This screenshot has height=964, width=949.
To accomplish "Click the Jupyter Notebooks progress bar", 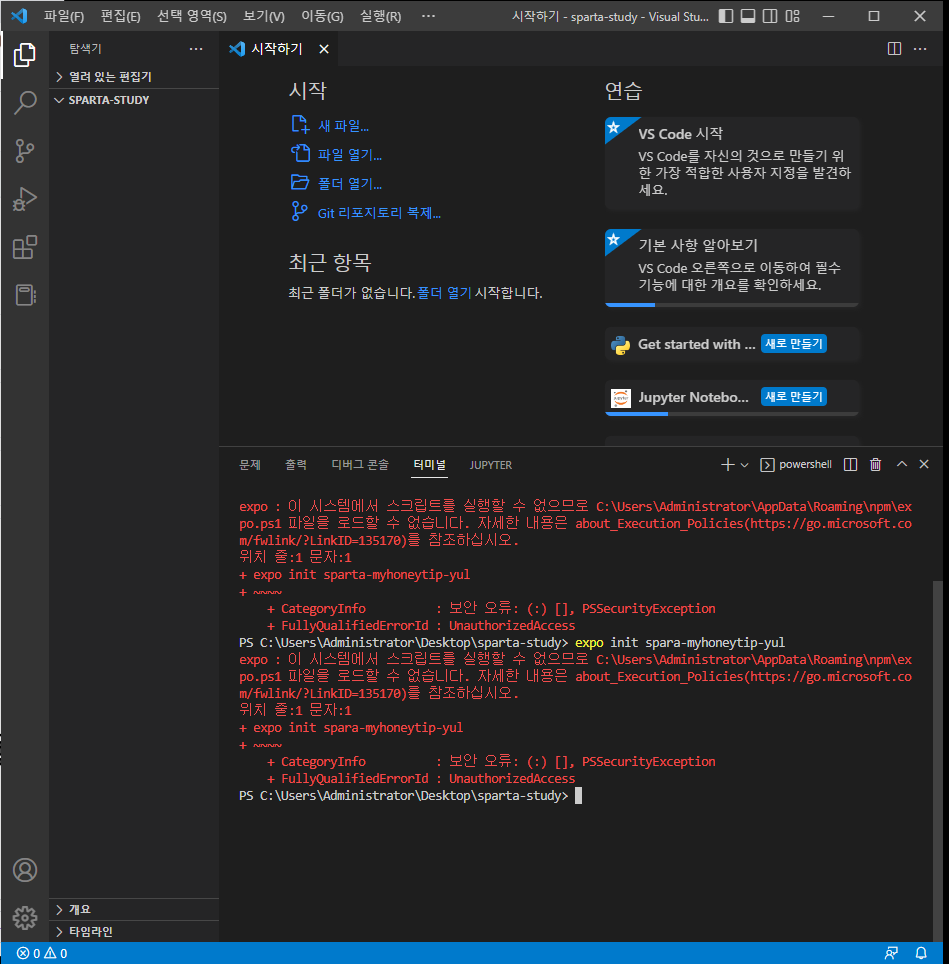I will [x=732, y=414].
